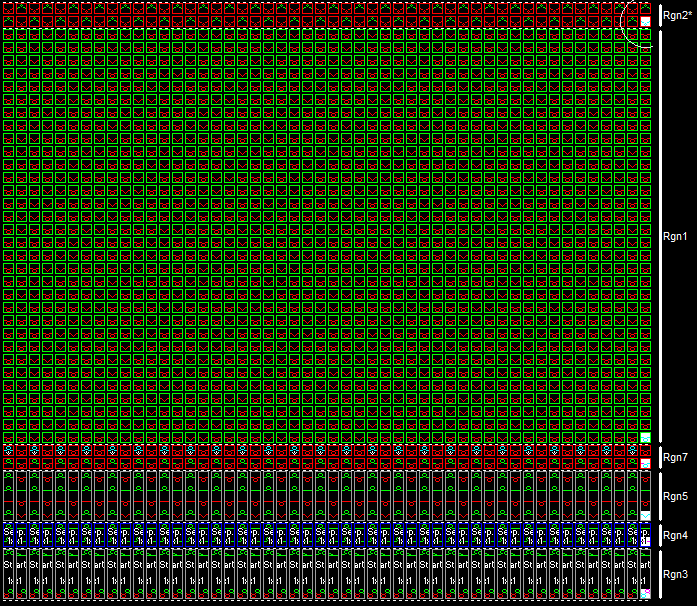This screenshot has height=606, width=697.
Task: Click the white highlighted cell in Rgn2*
Action: coord(645,21)
